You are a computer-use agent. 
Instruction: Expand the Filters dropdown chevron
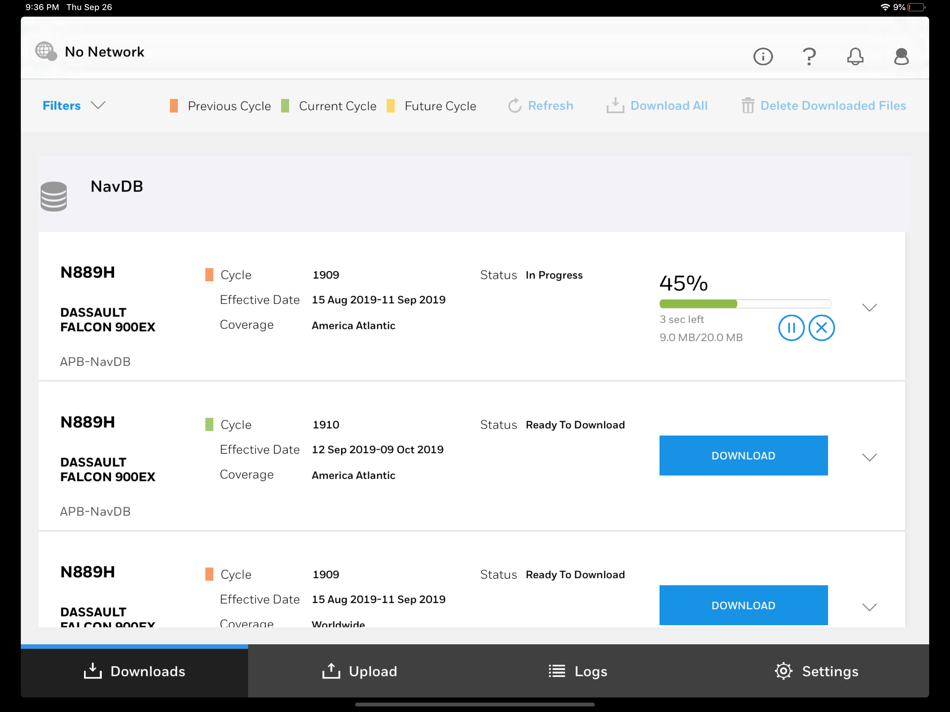pos(98,105)
